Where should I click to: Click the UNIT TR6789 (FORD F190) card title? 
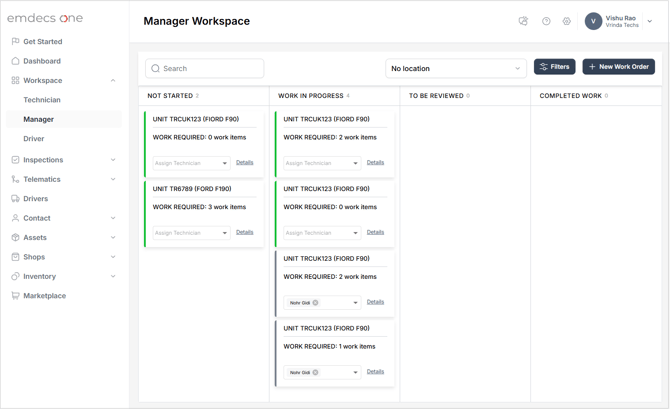coord(192,189)
